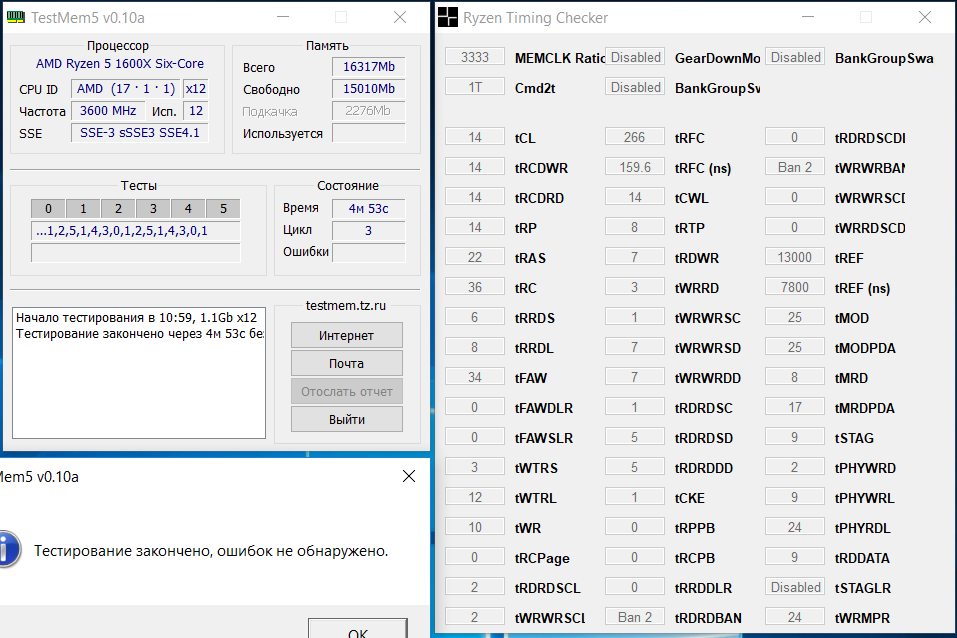The width and height of the screenshot is (957, 638).
Task: Click the TestMem5 title bar icon
Action: [16, 17]
